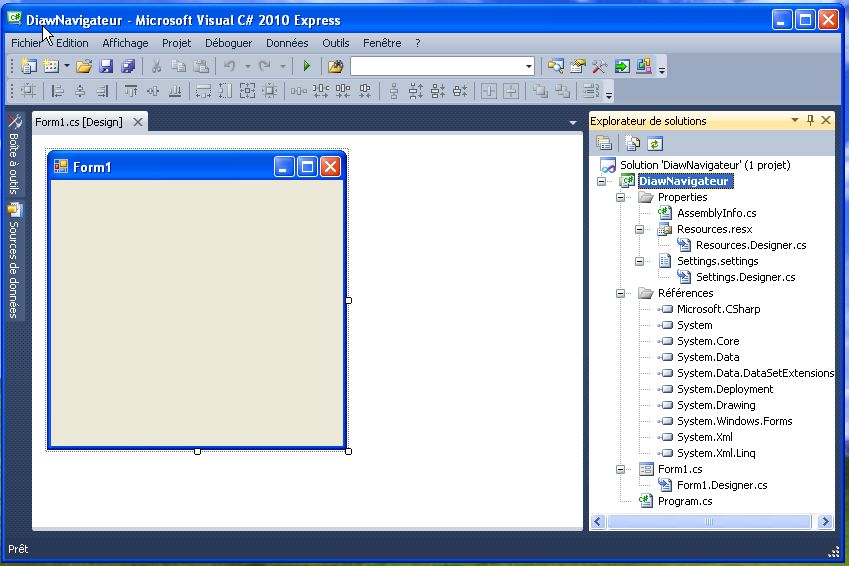Image resolution: width=849 pixels, height=566 pixels.
Task: Click the New Project toolbar icon
Action: [x=28, y=66]
